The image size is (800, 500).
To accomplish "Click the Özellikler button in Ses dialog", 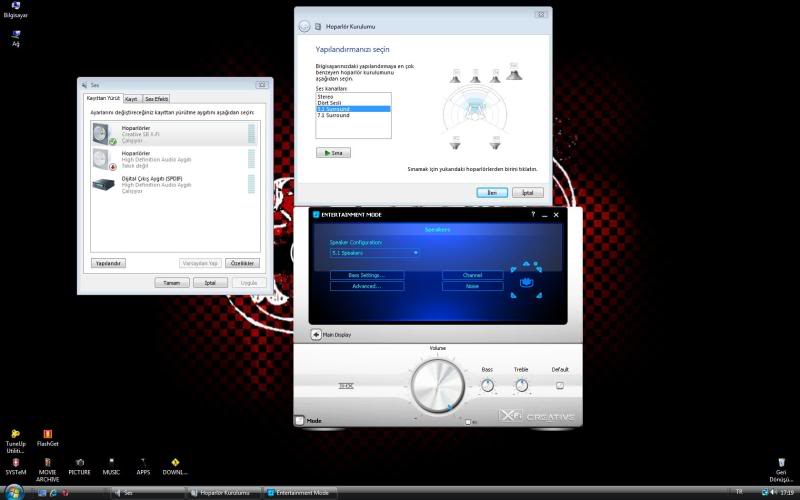I will click(x=242, y=263).
